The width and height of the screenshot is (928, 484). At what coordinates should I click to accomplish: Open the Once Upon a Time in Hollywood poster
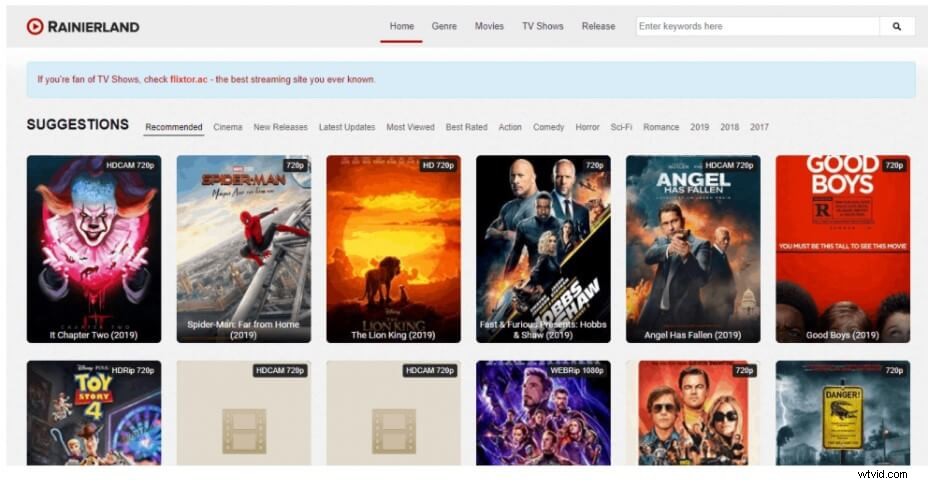pos(693,413)
